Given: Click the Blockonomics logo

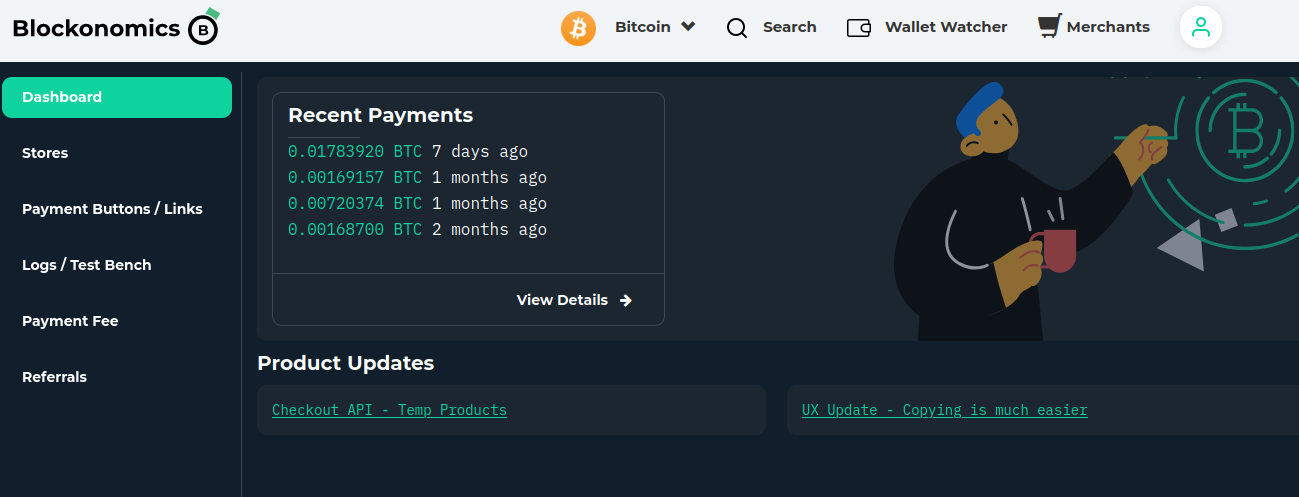Looking at the screenshot, I should pos(115,28).
